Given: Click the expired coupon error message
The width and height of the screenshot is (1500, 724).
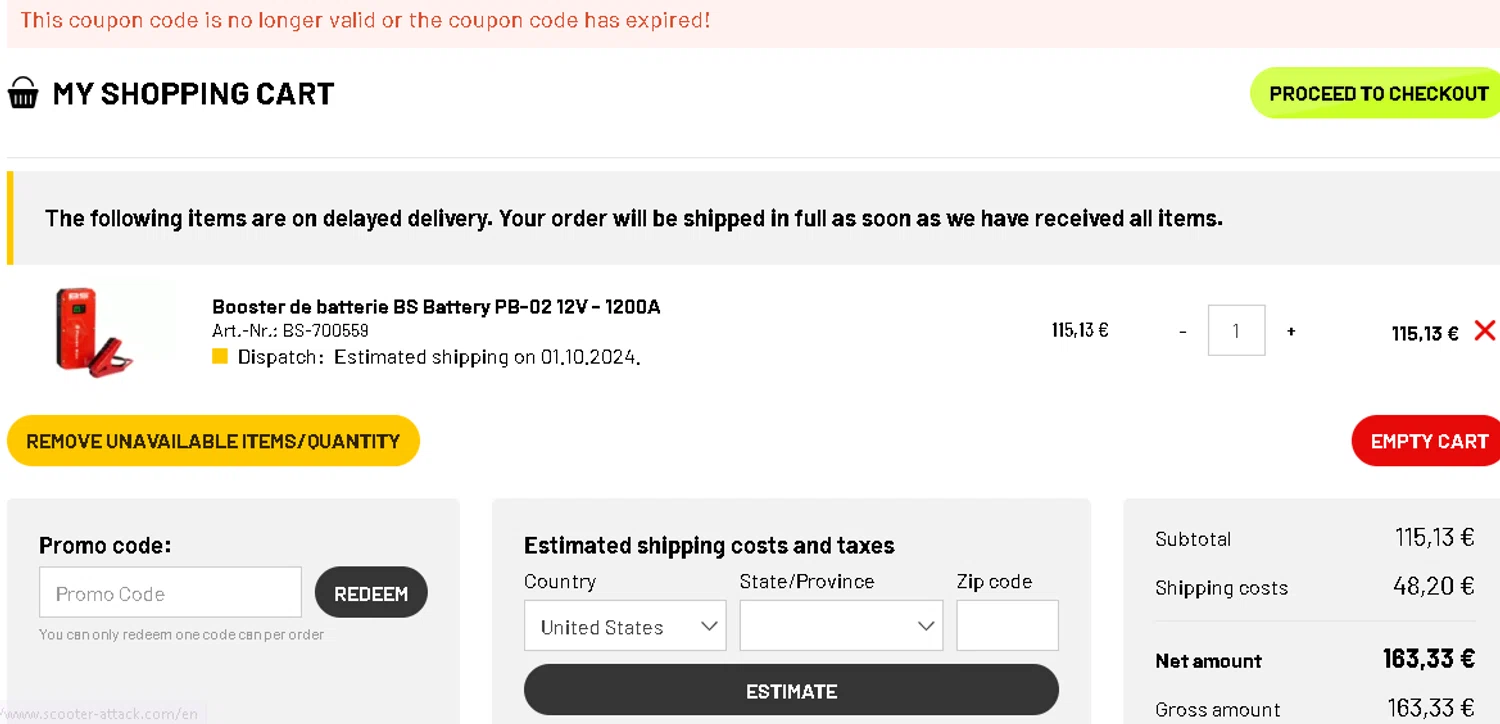Looking at the screenshot, I should [365, 20].
